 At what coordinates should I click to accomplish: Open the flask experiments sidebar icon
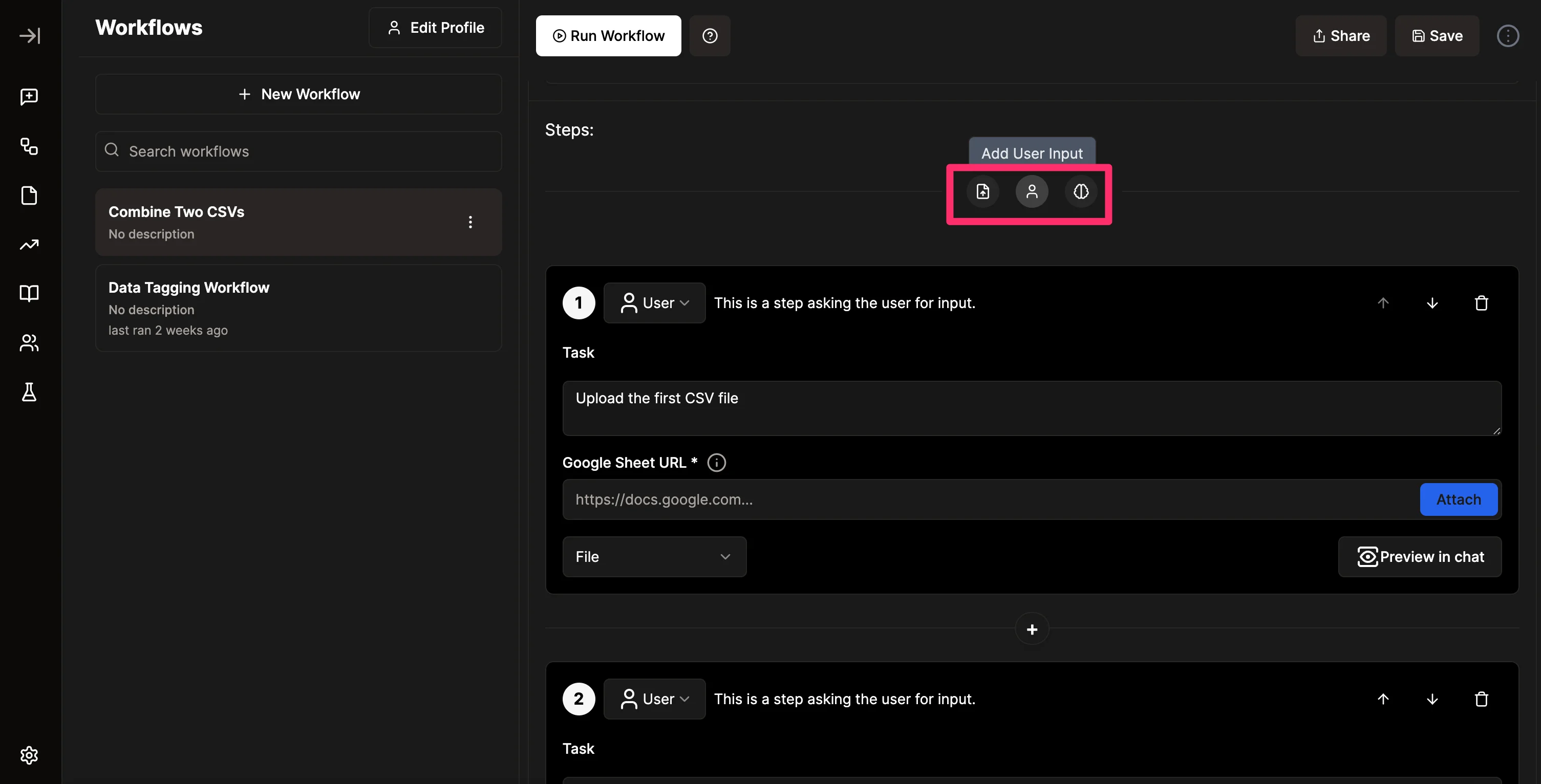(29, 393)
